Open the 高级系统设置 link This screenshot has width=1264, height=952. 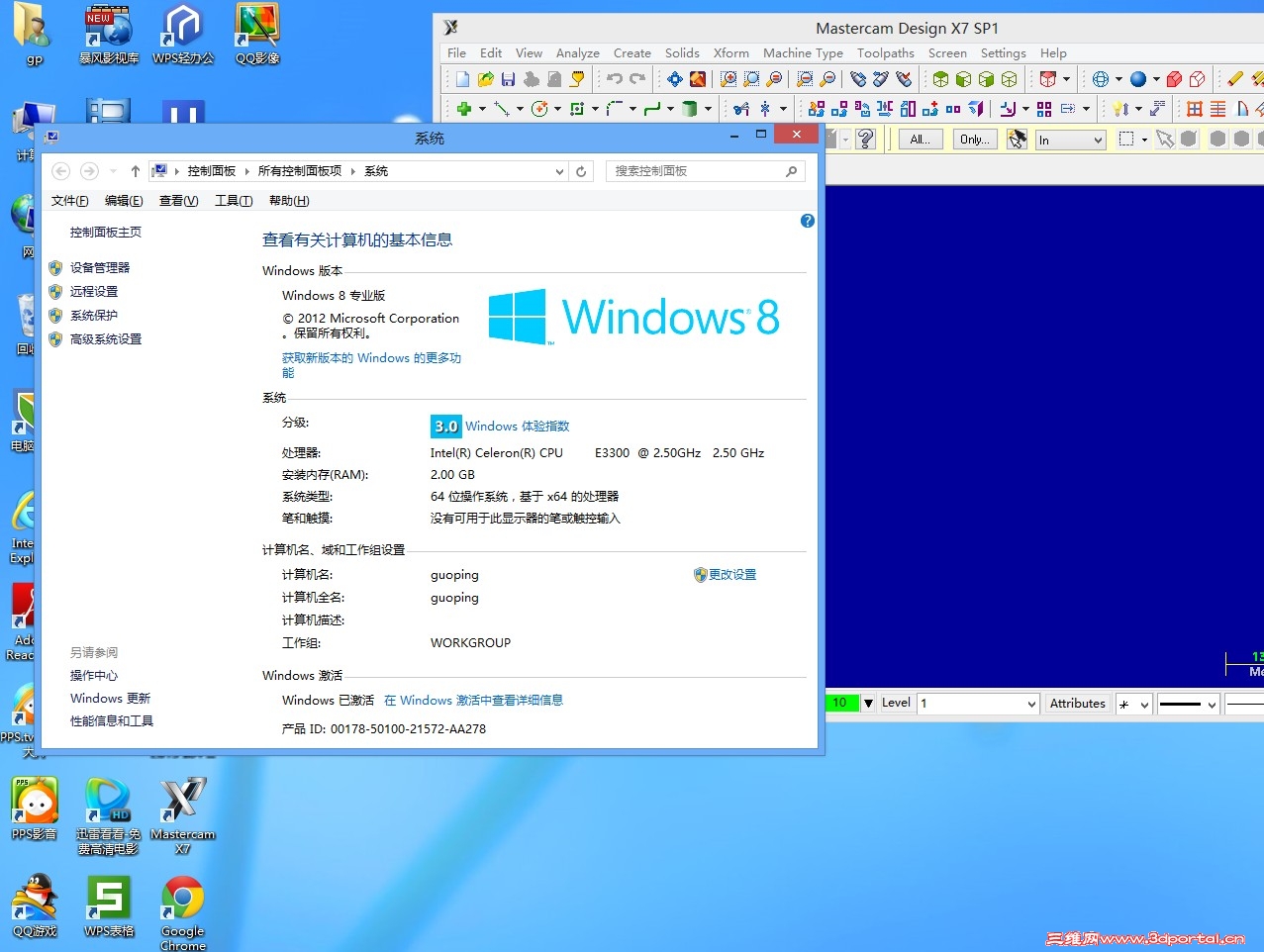(x=106, y=338)
